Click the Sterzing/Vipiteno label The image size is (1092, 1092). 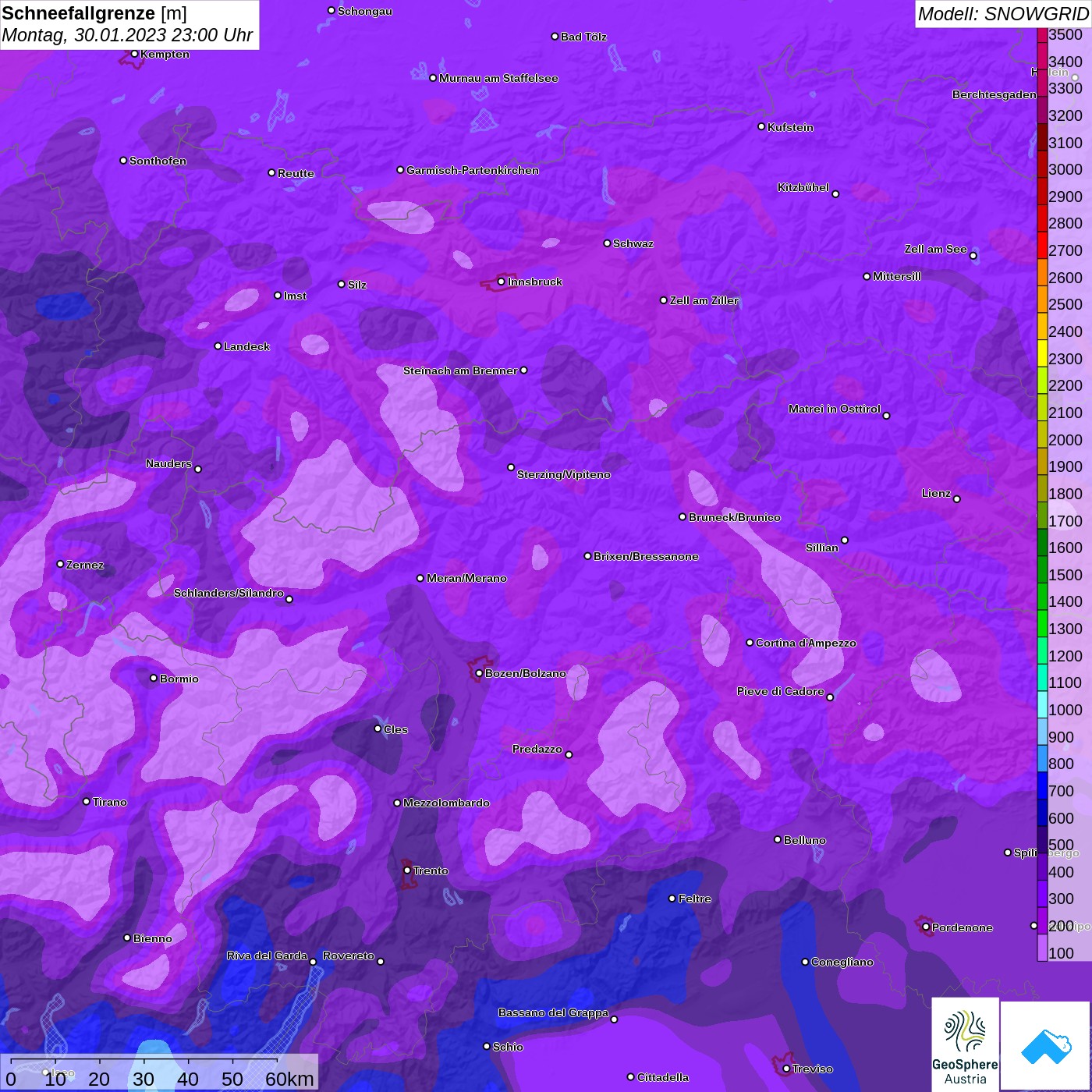point(564,474)
